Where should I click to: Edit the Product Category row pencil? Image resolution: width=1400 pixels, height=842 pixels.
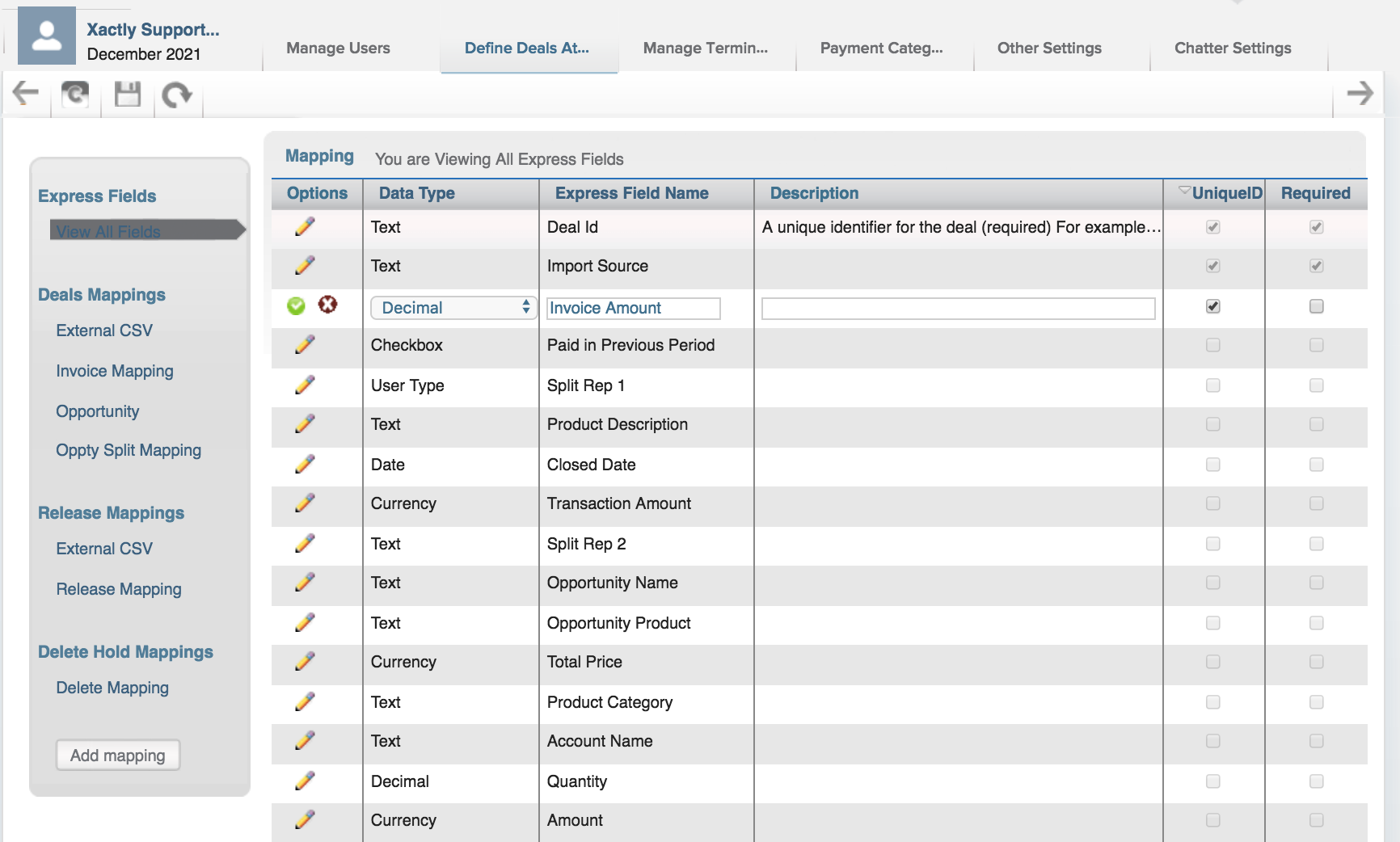tap(305, 702)
